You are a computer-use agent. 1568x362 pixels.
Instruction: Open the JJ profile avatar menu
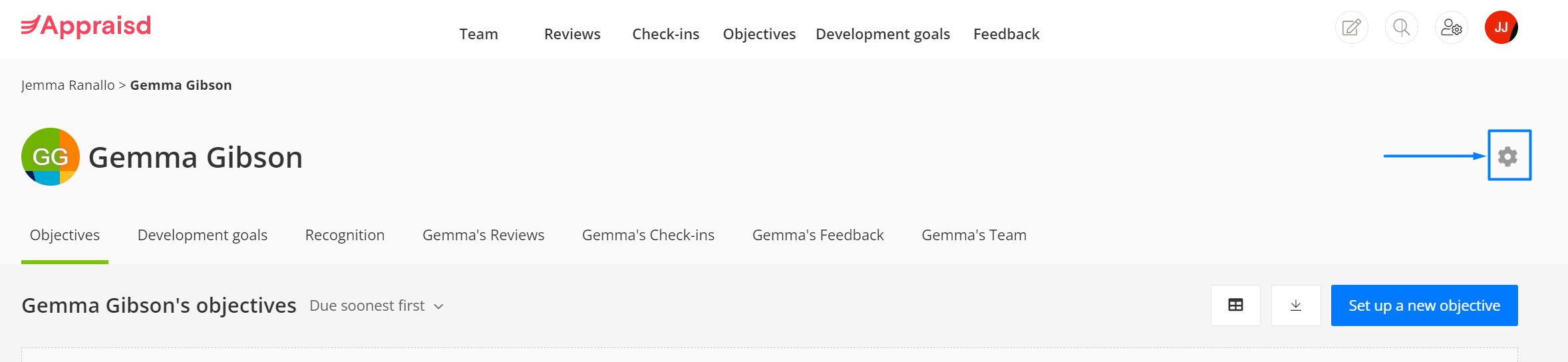click(x=1501, y=28)
